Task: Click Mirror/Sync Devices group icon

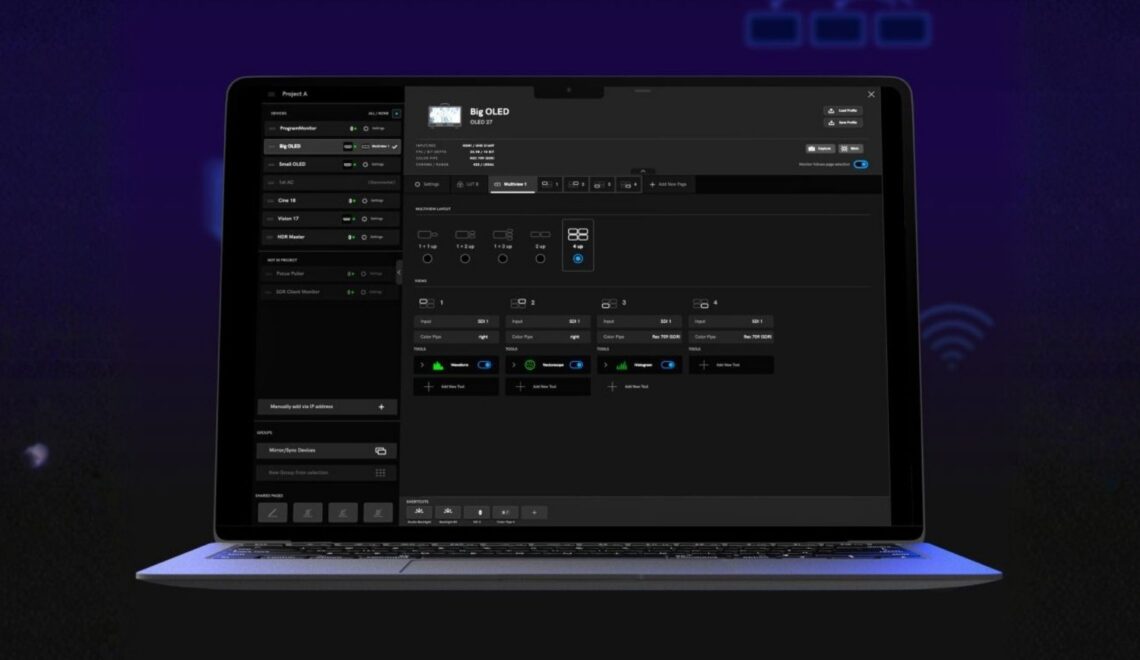Action: (x=380, y=451)
